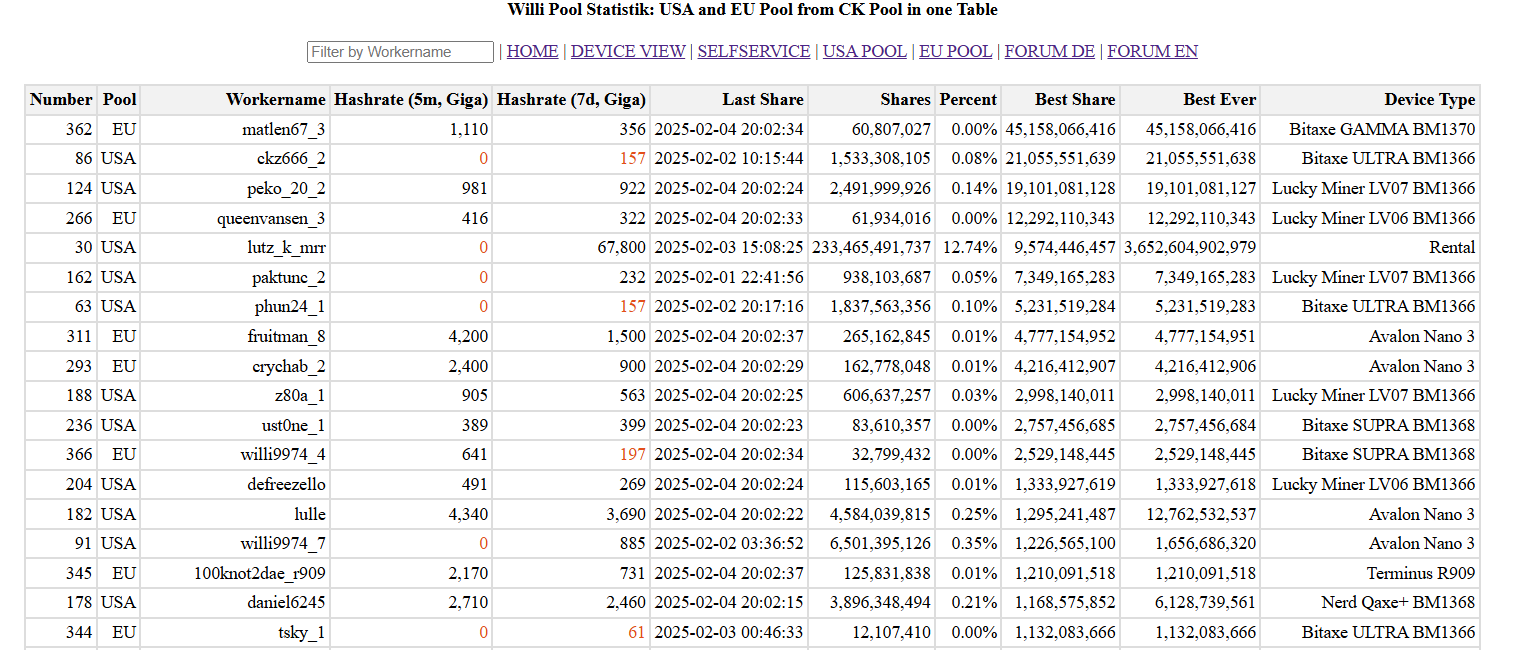Sort by Hashrate (7d, Giga) header
Screen dimensions: 1525x650
(x=571, y=100)
